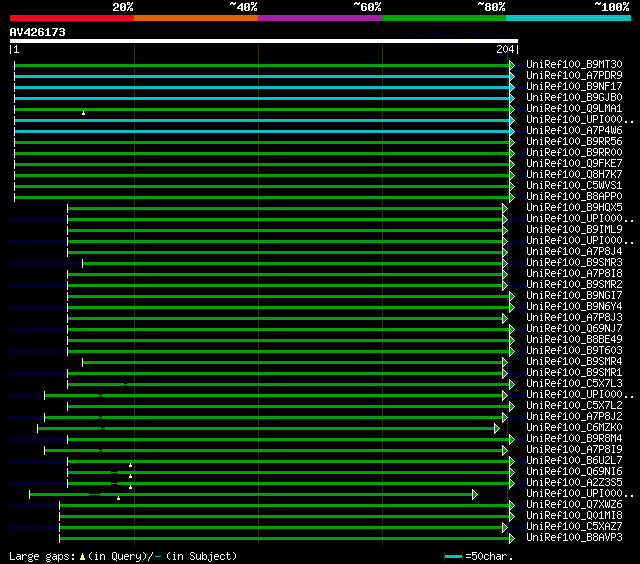The image size is (640, 564).
Task: Select the UniRef100_B9NF17 label
Action: (574, 87)
